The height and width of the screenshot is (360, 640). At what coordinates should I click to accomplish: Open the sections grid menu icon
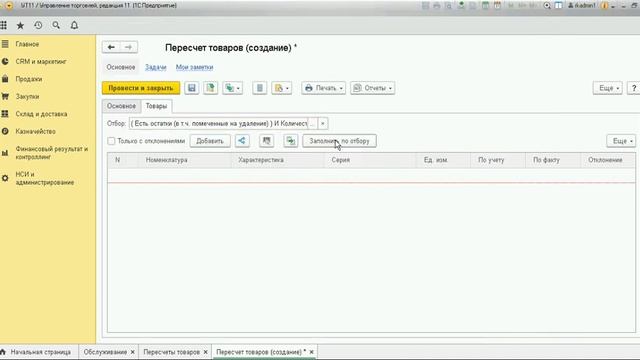coord(4,25)
